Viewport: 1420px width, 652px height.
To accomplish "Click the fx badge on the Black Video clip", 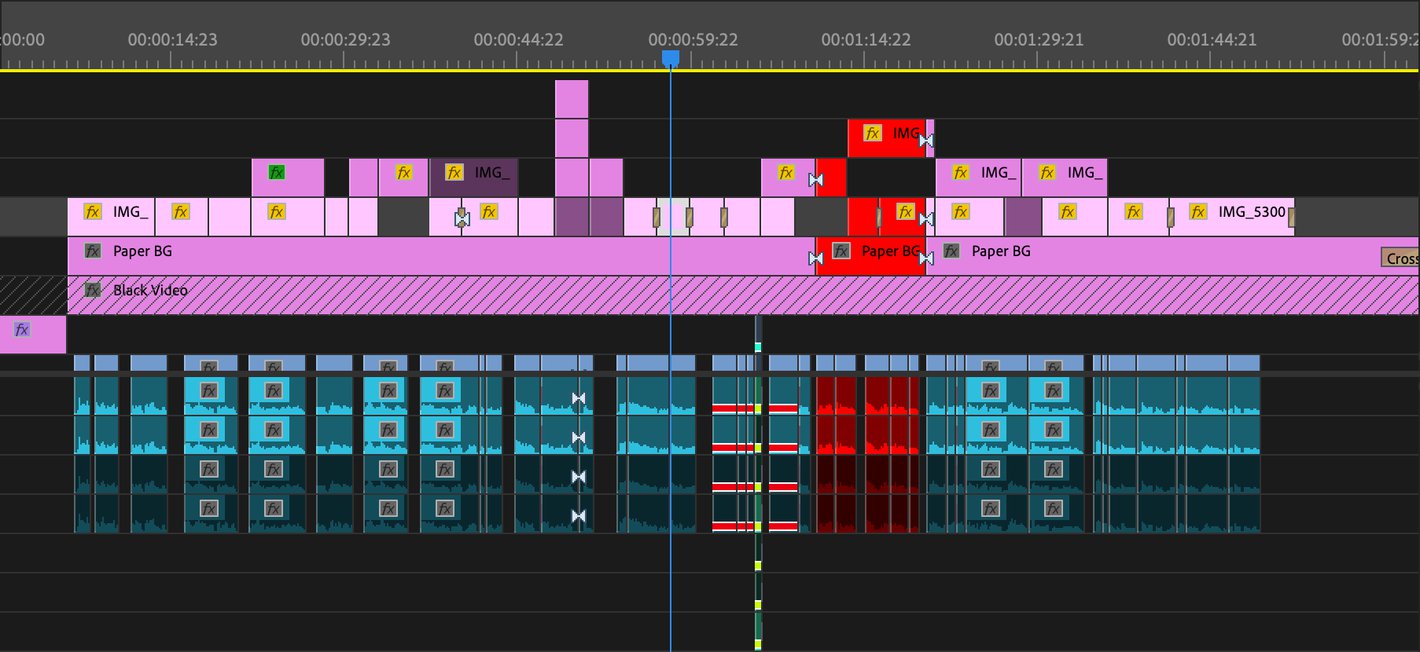I will tap(93, 290).
